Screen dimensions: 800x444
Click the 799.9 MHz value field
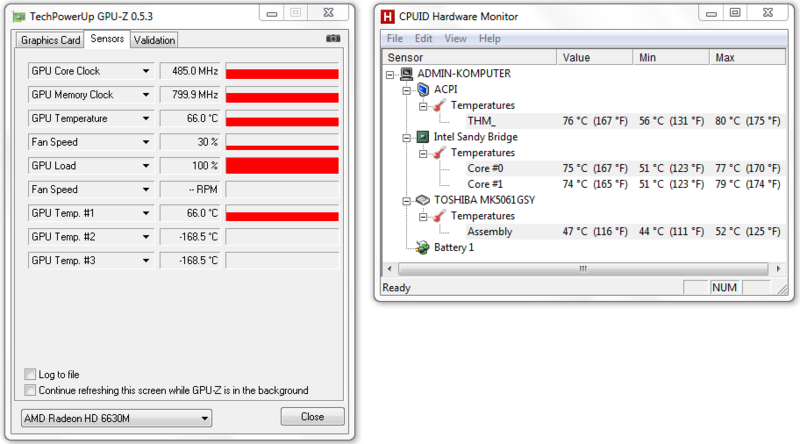(190, 94)
